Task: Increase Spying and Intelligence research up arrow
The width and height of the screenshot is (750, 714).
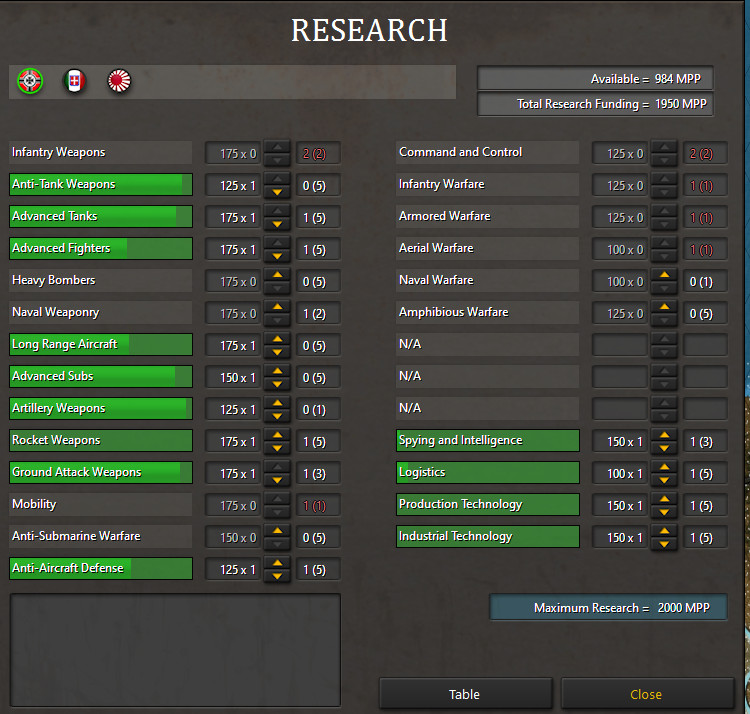Action: (x=664, y=435)
